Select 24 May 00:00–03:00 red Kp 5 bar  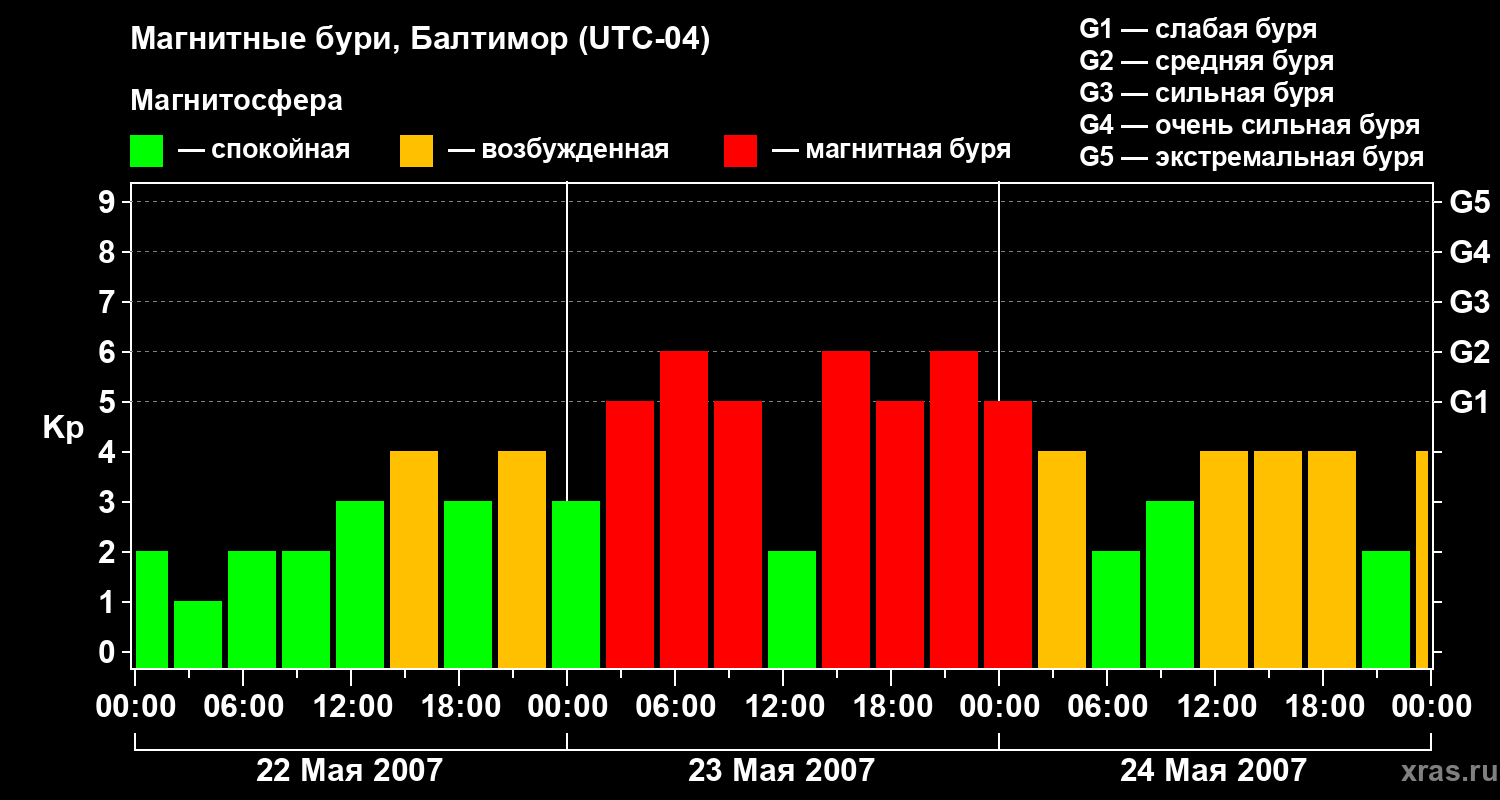pos(1008,534)
